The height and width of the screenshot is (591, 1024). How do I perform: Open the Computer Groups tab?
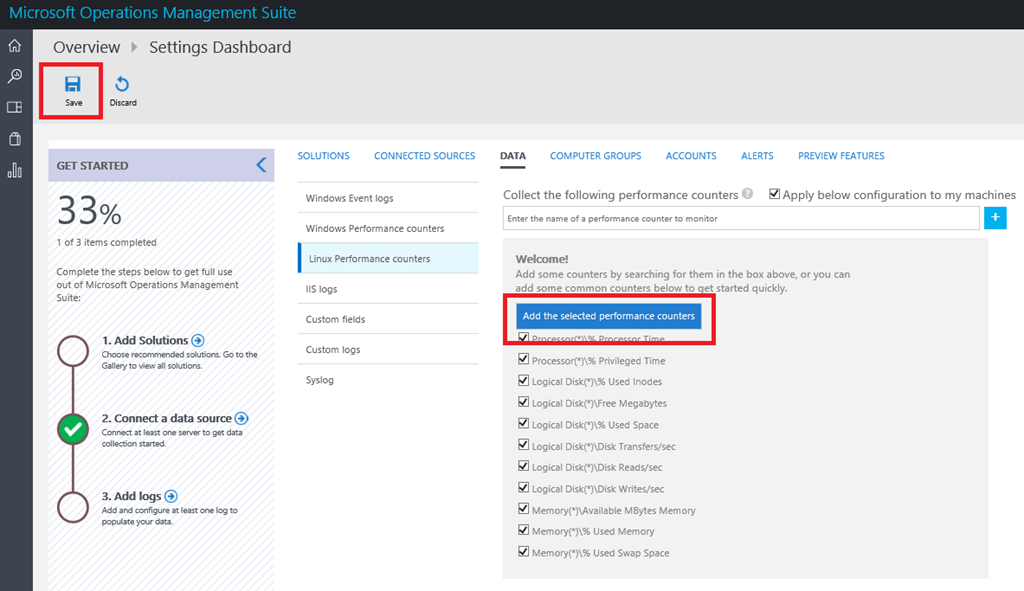coord(596,156)
